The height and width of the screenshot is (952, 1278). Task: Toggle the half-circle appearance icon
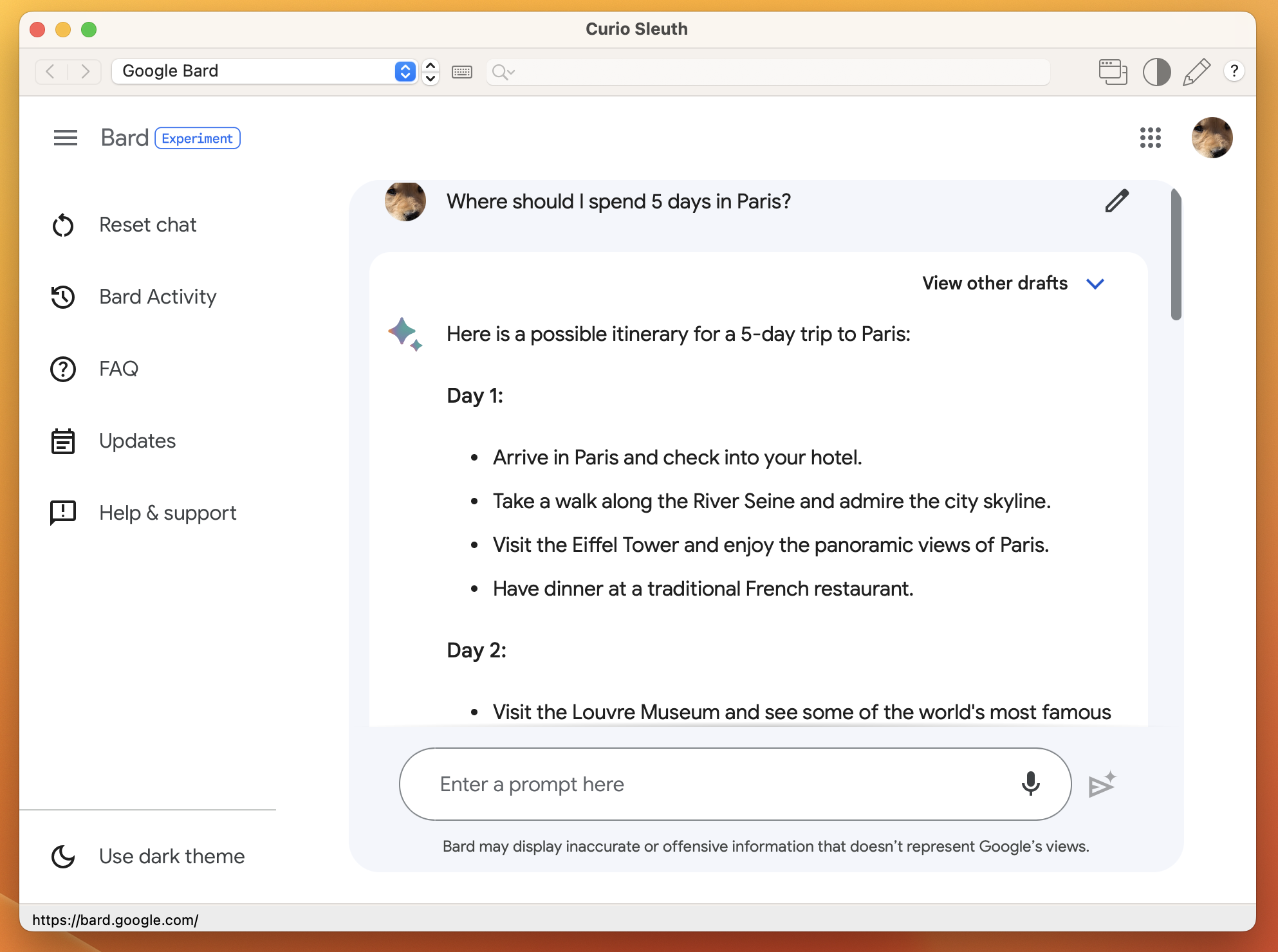(1157, 71)
